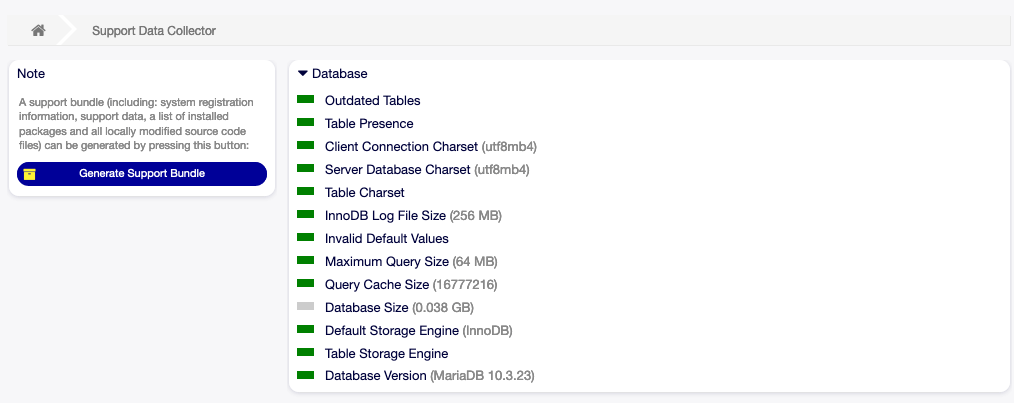Viewport: 1014px width, 403px height.
Task: Select the Client Connection Charset entry
Action: (401, 147)
